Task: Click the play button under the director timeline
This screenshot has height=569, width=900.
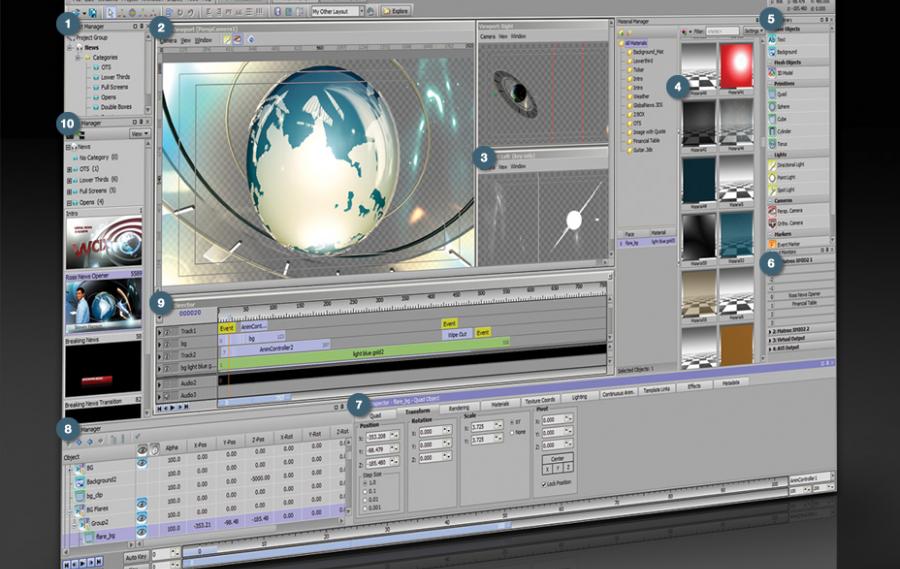Action: tap(173, 408)
